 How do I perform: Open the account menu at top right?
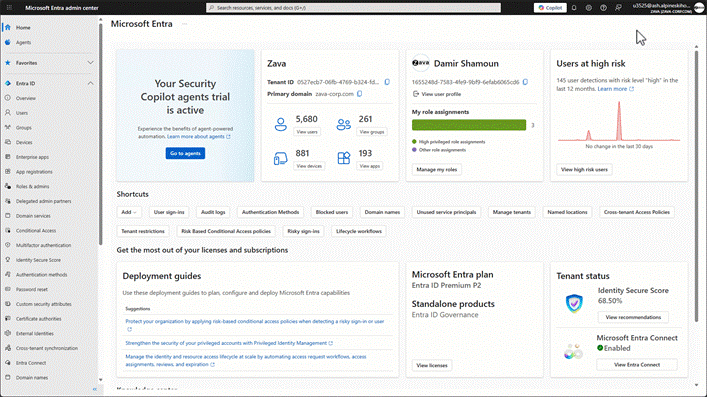[668, 8]
